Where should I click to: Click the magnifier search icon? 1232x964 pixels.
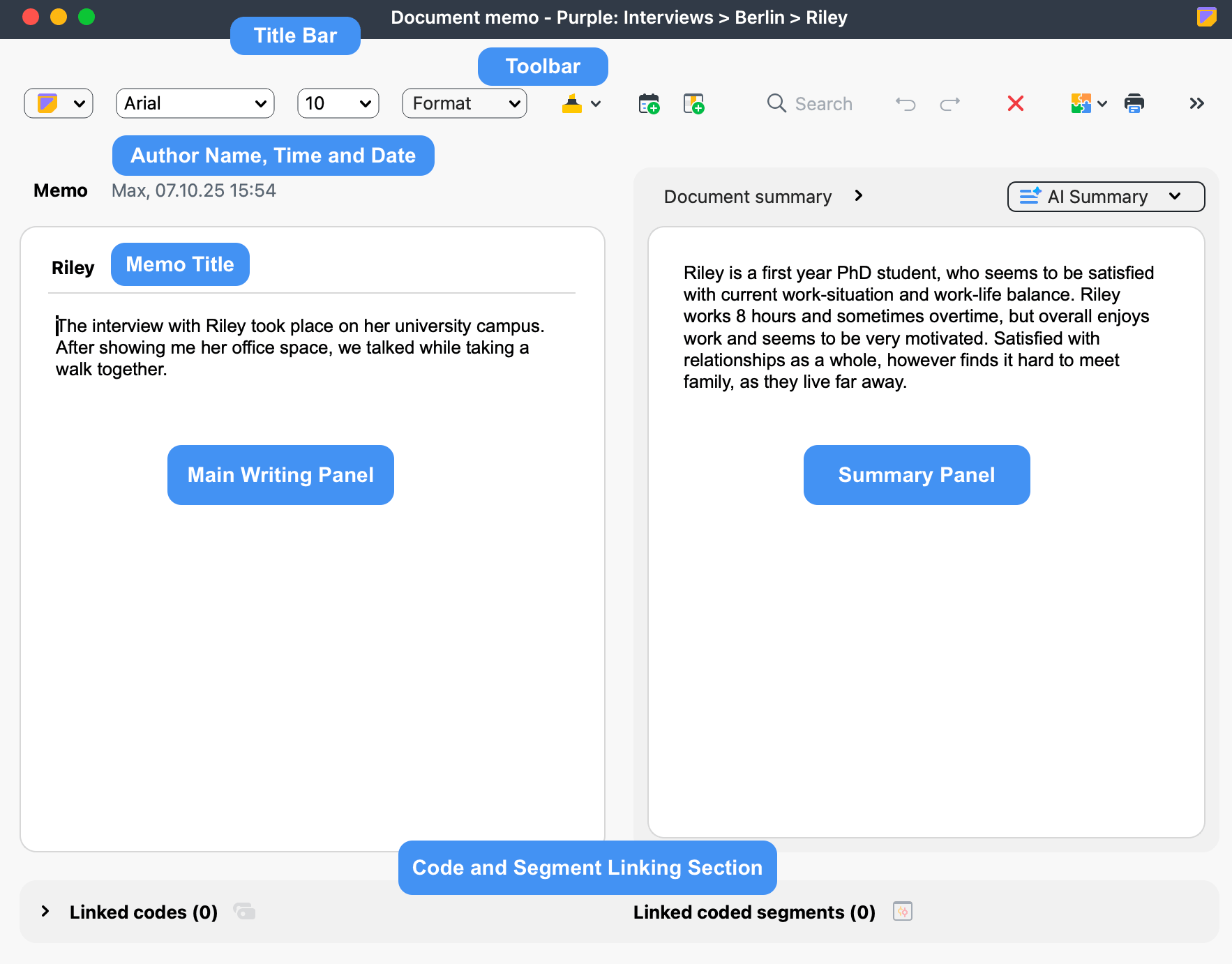(x=776, y=103)
